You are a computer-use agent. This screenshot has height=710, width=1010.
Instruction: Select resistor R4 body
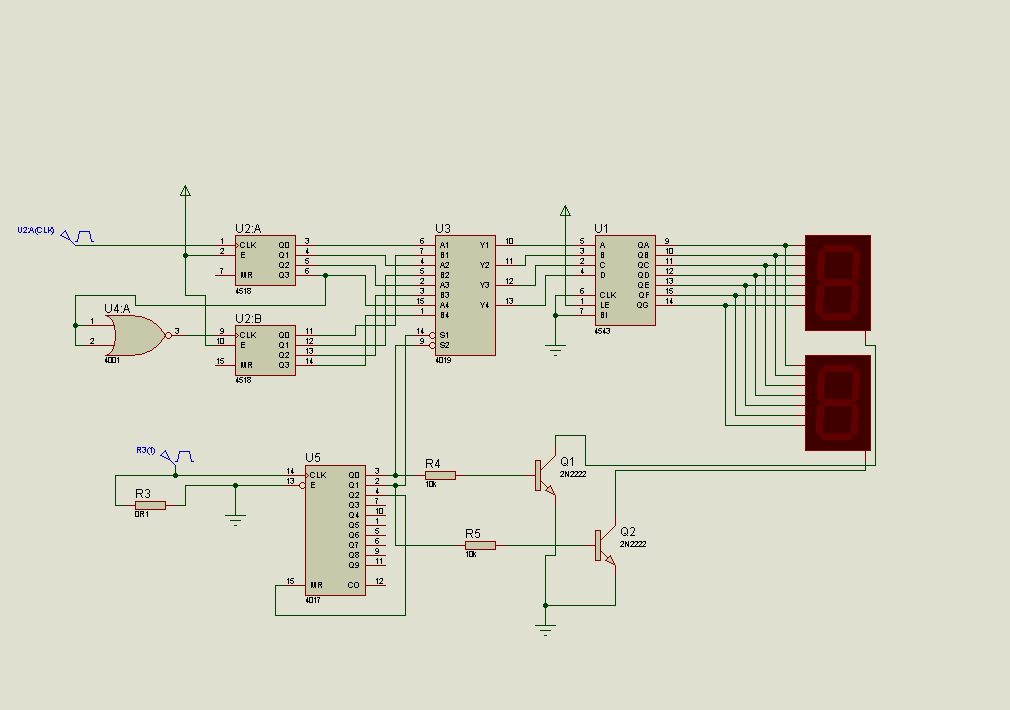(x=441, y=475)
